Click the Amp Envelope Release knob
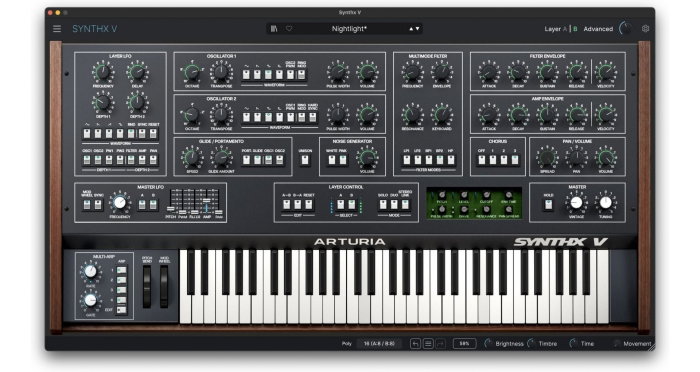The image size is (700, 372). [x=576, y=115]
